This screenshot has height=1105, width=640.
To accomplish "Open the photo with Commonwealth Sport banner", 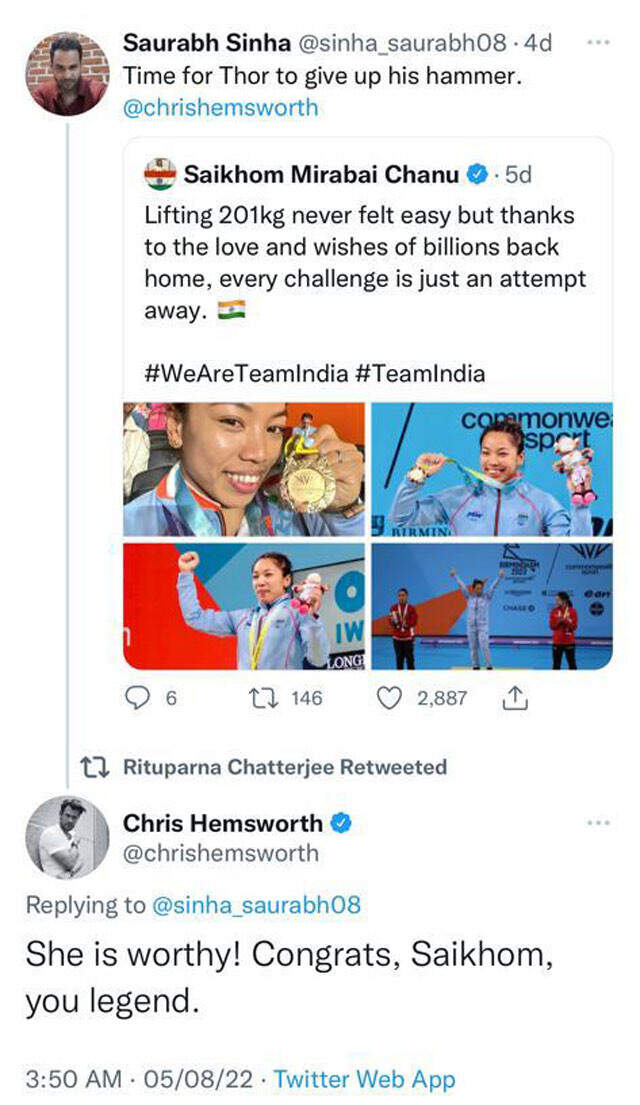I will pyautogui.click(x=492, y=469).
